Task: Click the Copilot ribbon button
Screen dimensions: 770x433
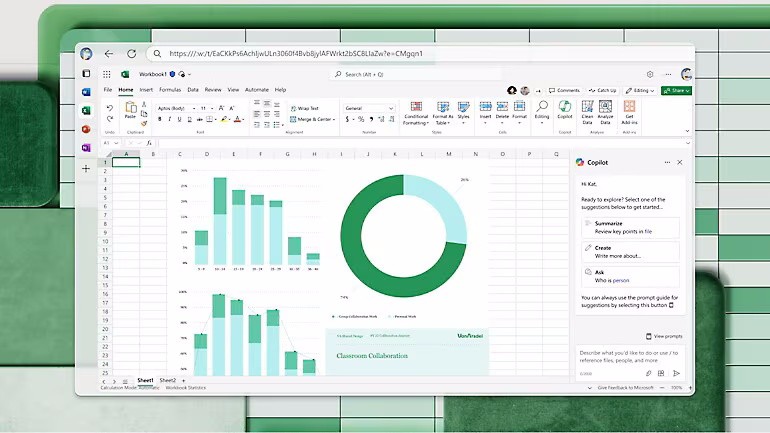Action: click(565, 110)
